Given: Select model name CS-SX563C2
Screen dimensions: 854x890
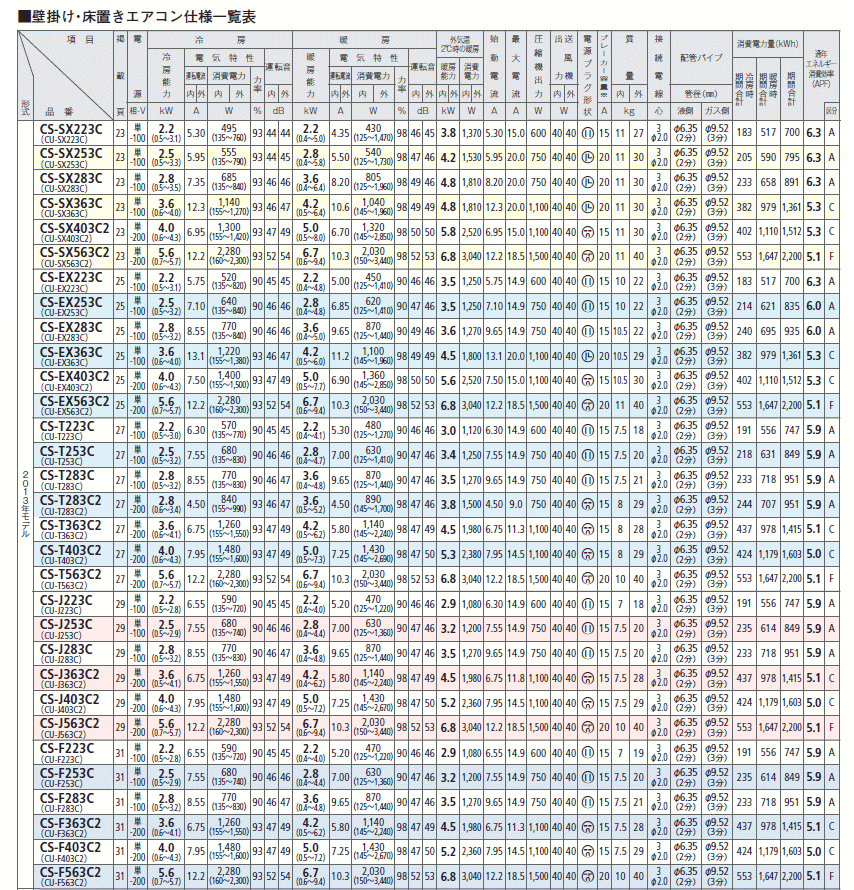Looking at the screenshot, I should tap(74, 253).
